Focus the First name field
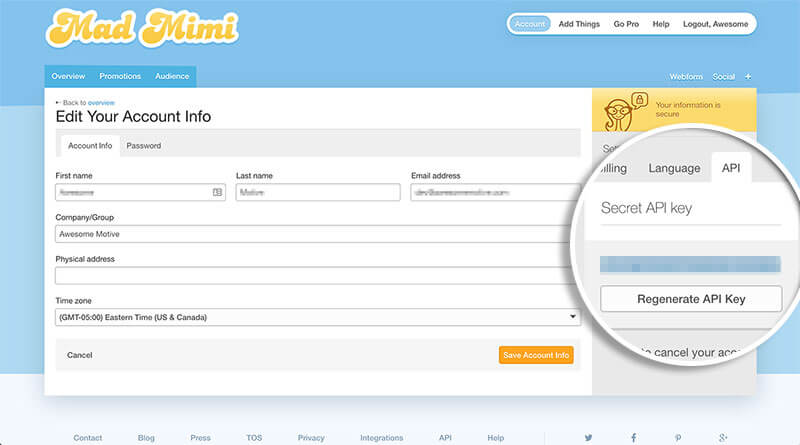Image resolution: width=800 pixels, height=445 pixels. 140,192
